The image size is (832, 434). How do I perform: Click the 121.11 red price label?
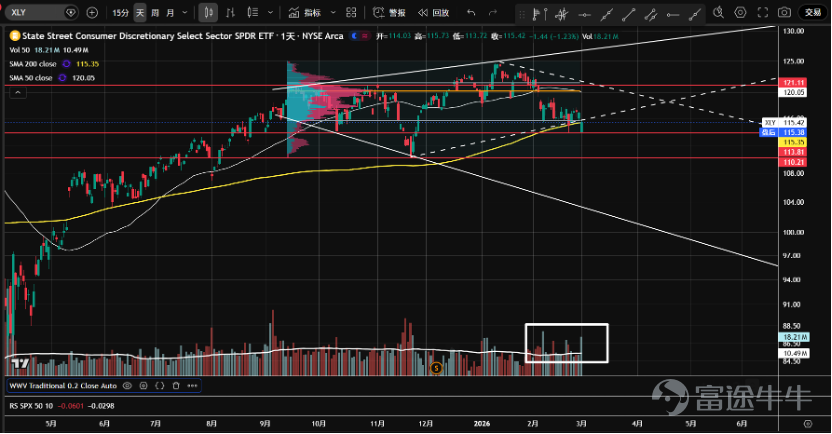coord(794,82)
